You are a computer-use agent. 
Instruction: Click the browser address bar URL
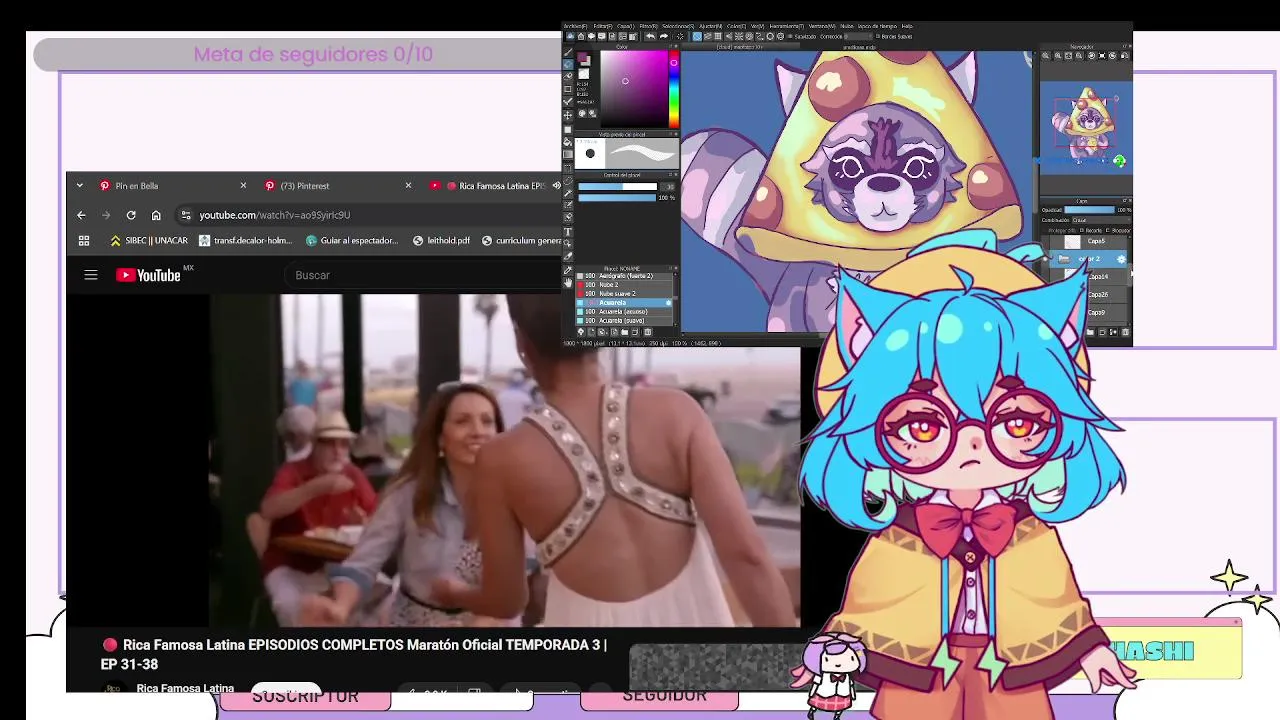[274, 215]
